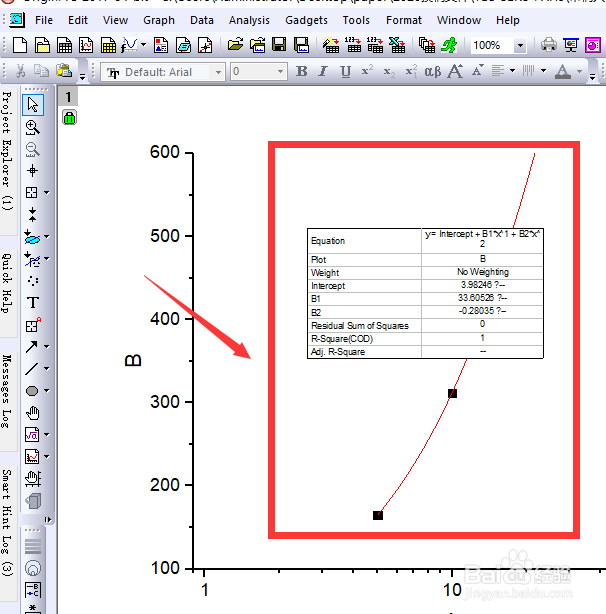Select the Arrow drawing tool
Viewport: 606px width, 614px height.
32,347
